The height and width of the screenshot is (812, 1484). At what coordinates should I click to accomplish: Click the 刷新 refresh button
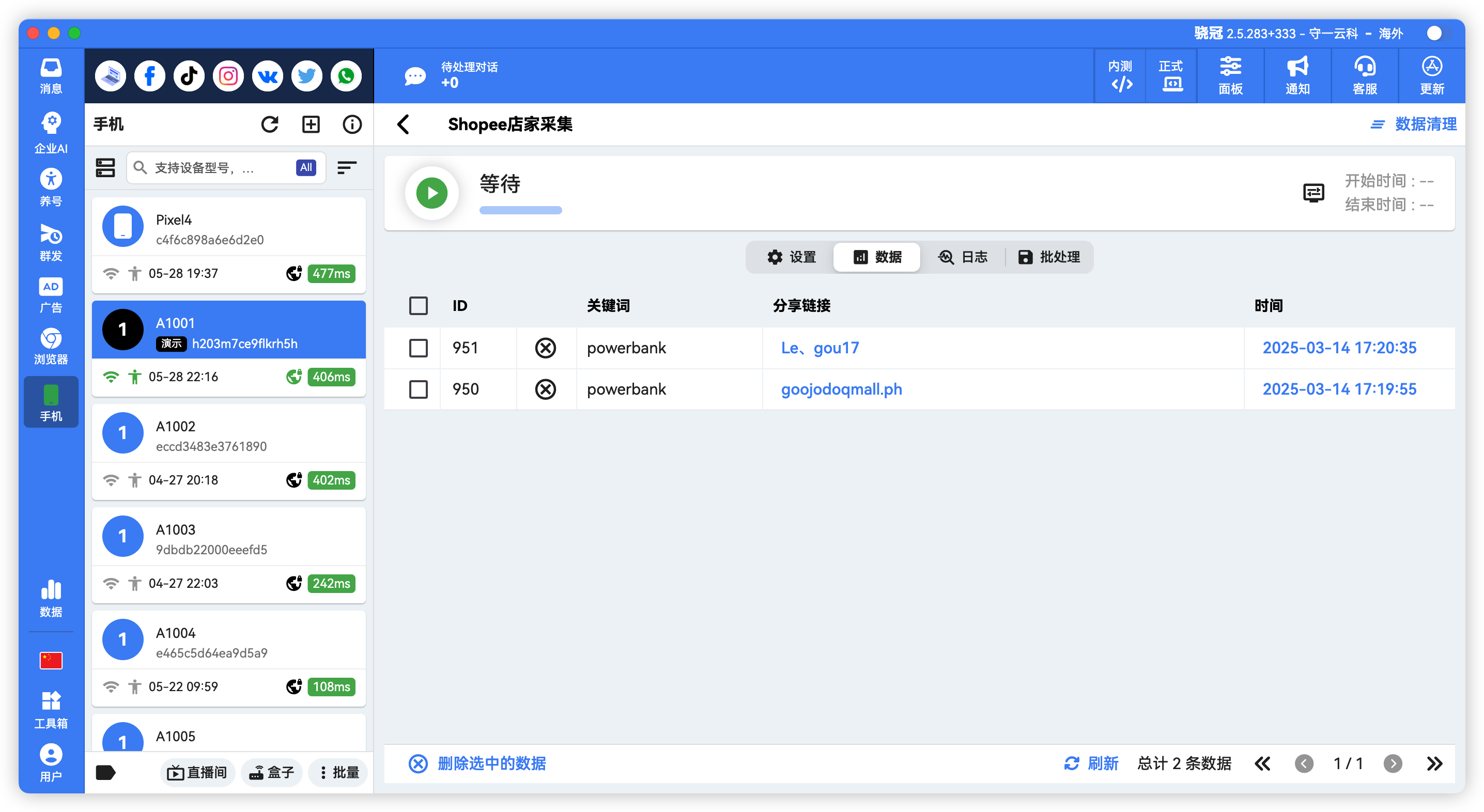[x=1091, y=763]
